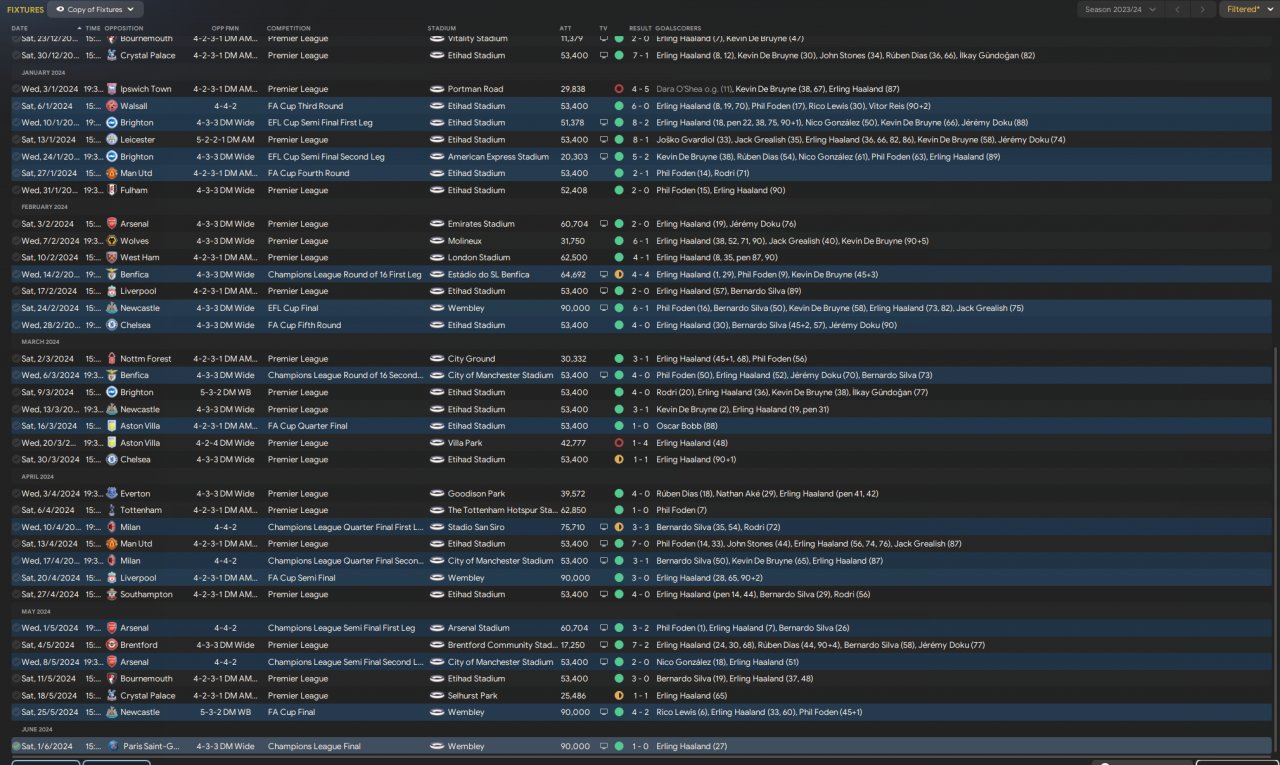1280x765 pixels.
Task: Select the Brentford club badge
Action: tap(112, 645)
